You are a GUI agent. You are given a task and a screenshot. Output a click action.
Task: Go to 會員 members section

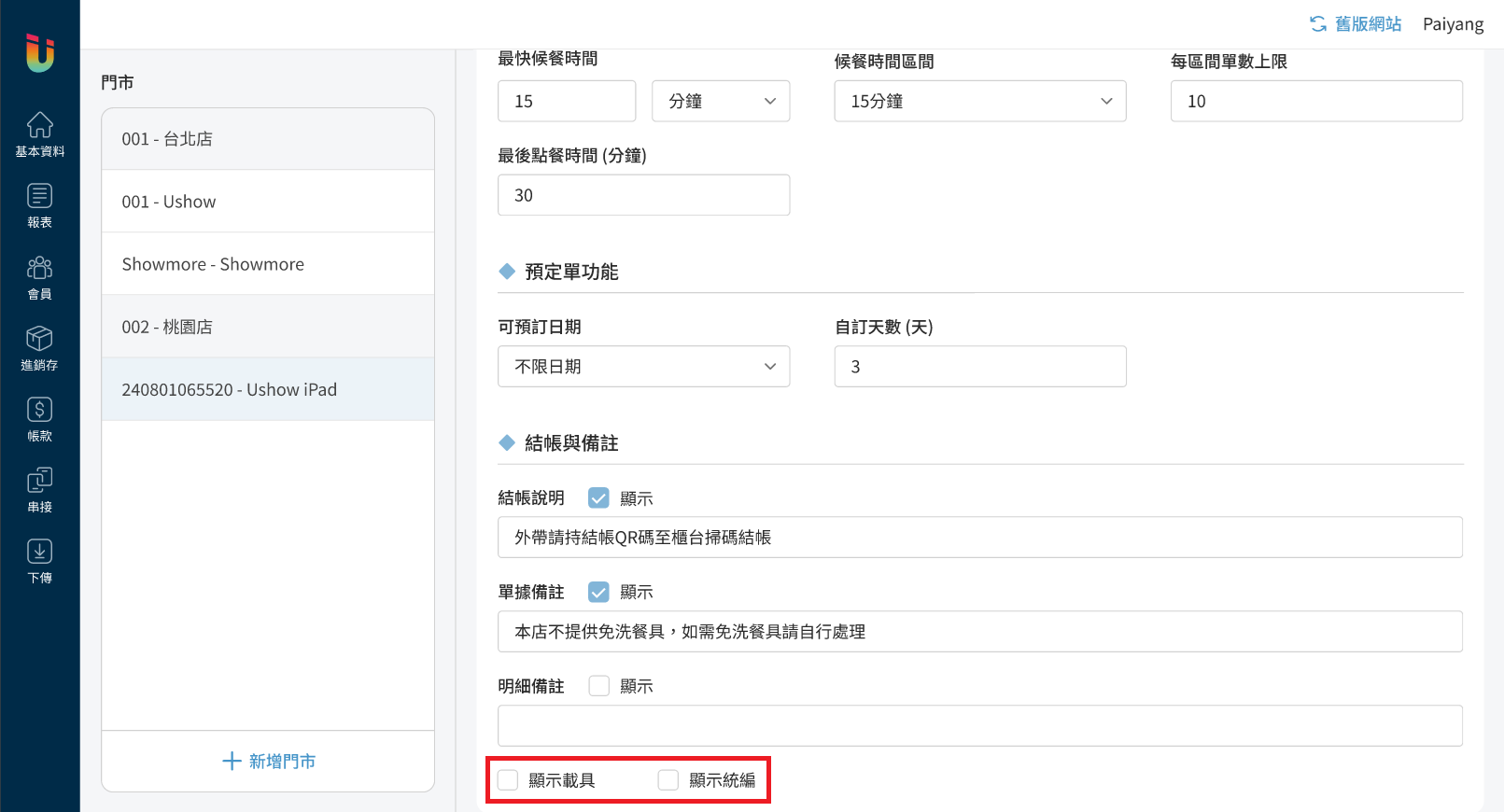click(x=39, y=277)
